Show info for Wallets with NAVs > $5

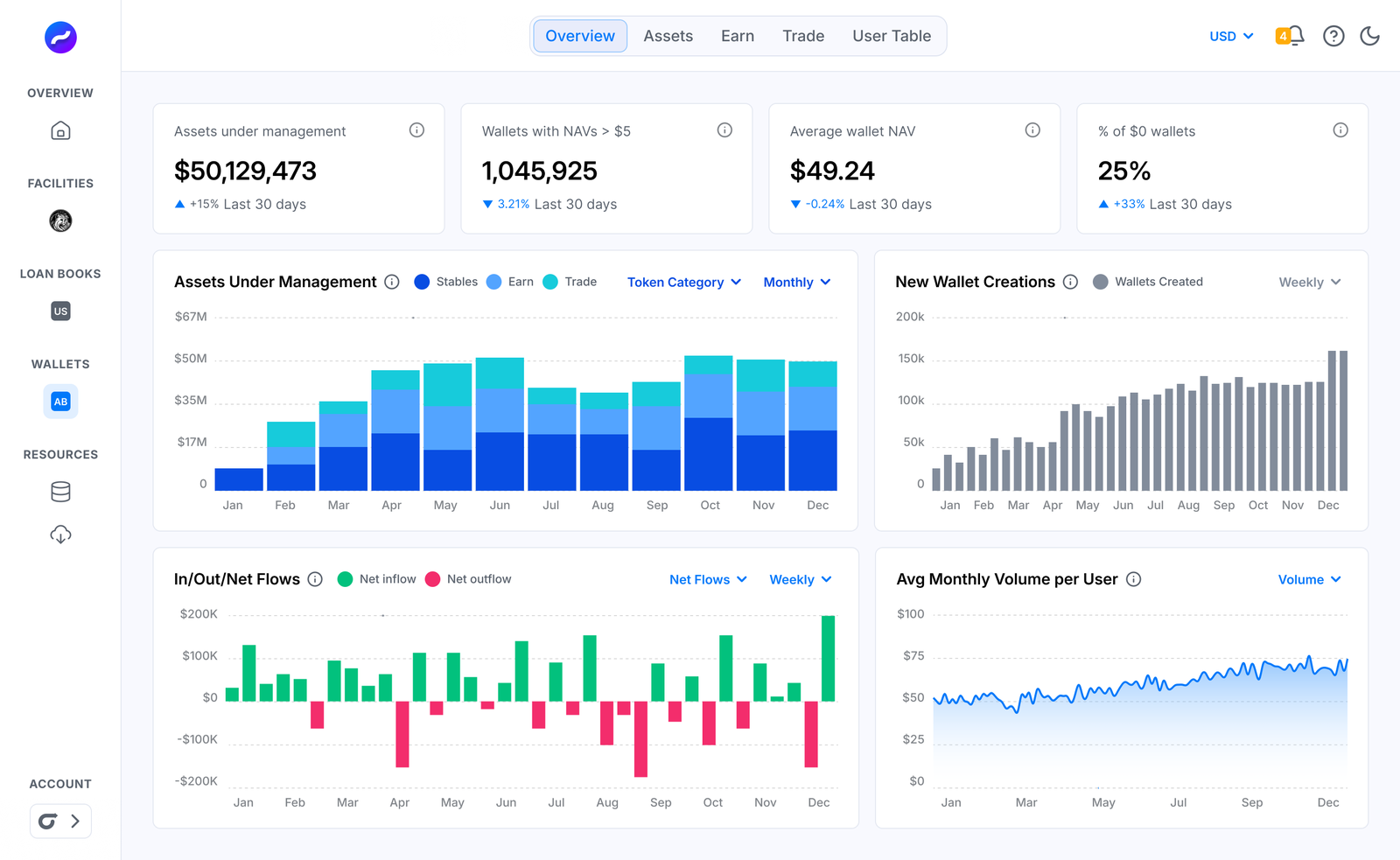724,130
